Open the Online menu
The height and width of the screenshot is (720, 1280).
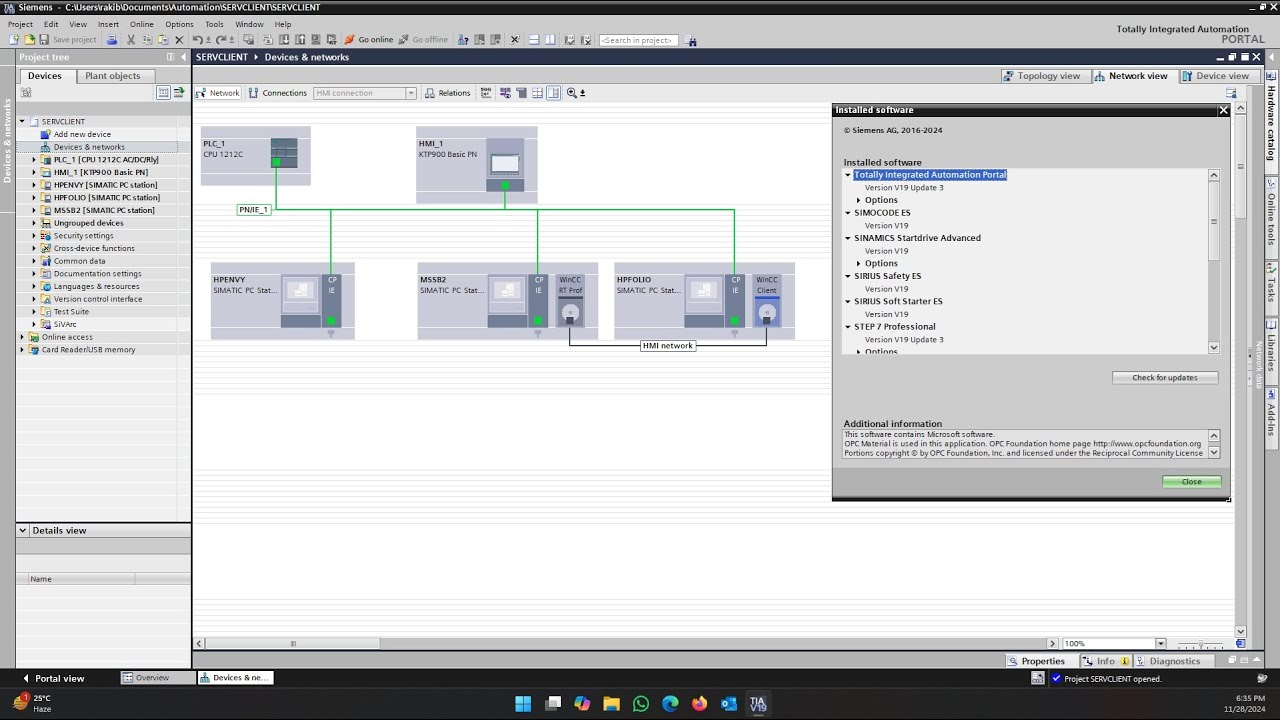pos(142,24)
